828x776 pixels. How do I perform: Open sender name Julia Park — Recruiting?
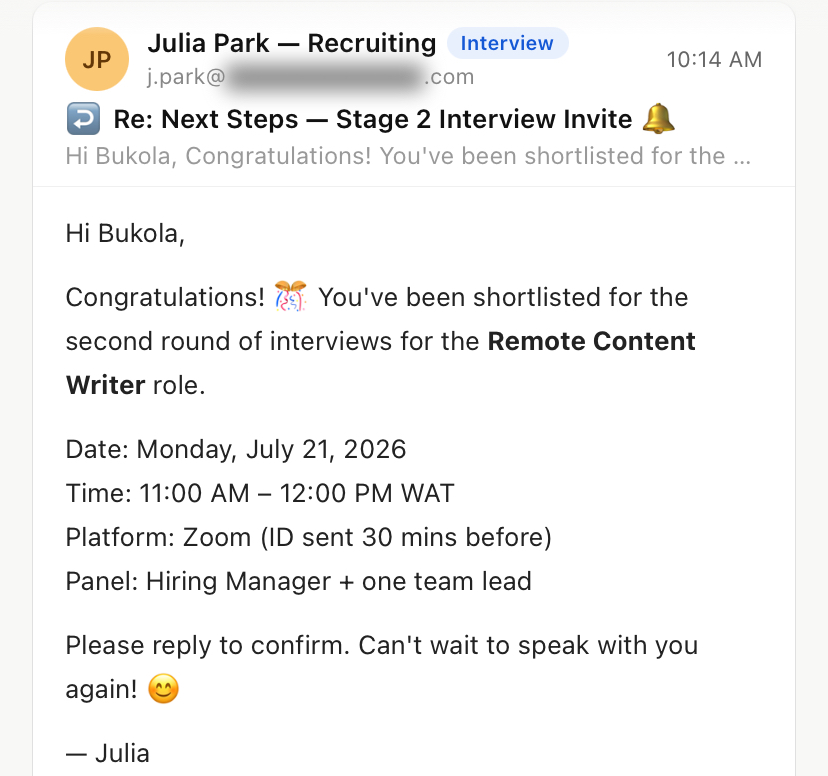click(291, 43)
